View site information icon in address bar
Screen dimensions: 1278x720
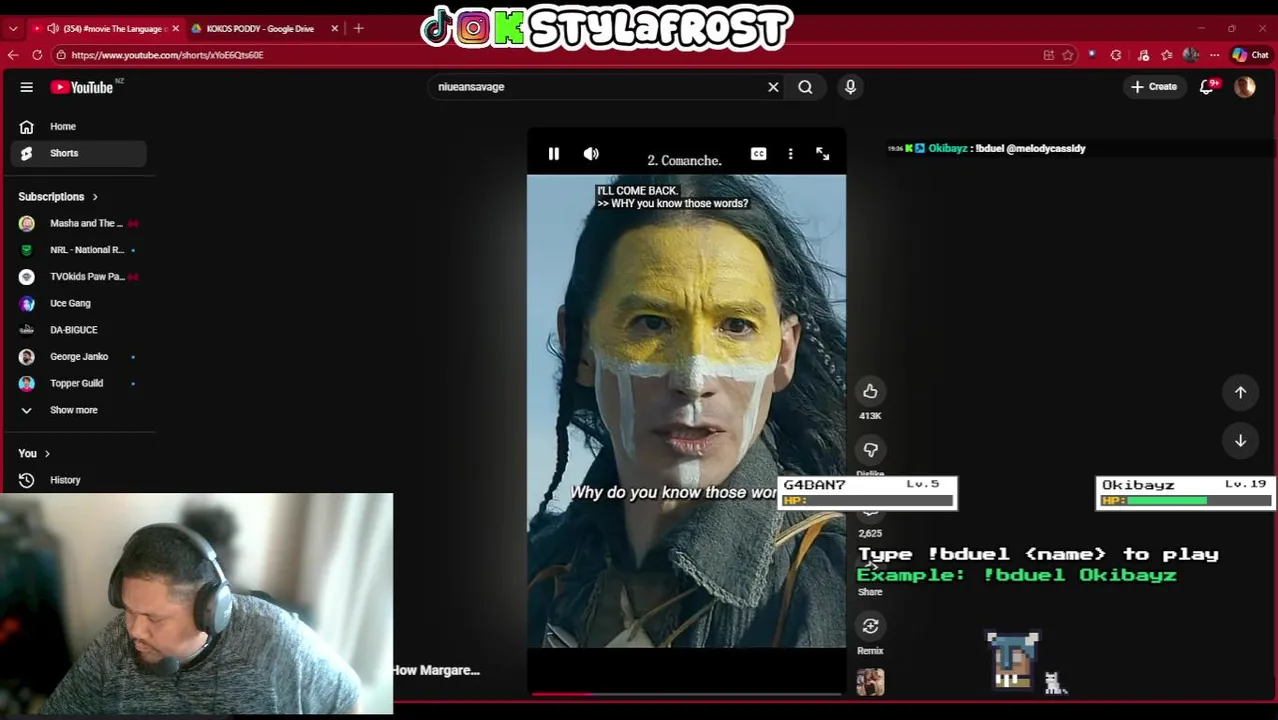coord(61,55)
